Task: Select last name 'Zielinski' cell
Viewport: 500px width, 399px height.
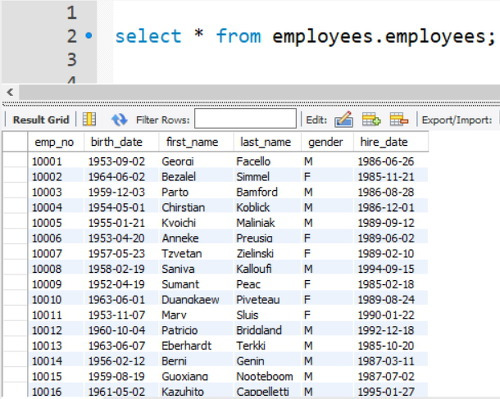Action: (267, 254)
